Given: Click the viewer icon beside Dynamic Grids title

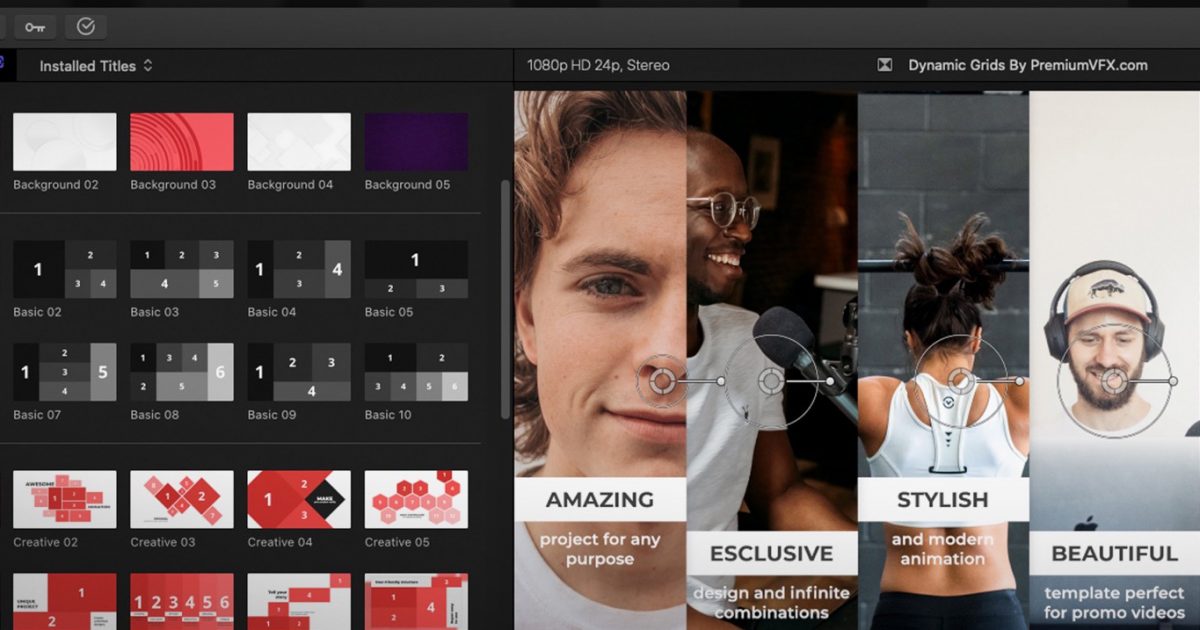Looking at the screenshot, I should [x=884, y=64].
